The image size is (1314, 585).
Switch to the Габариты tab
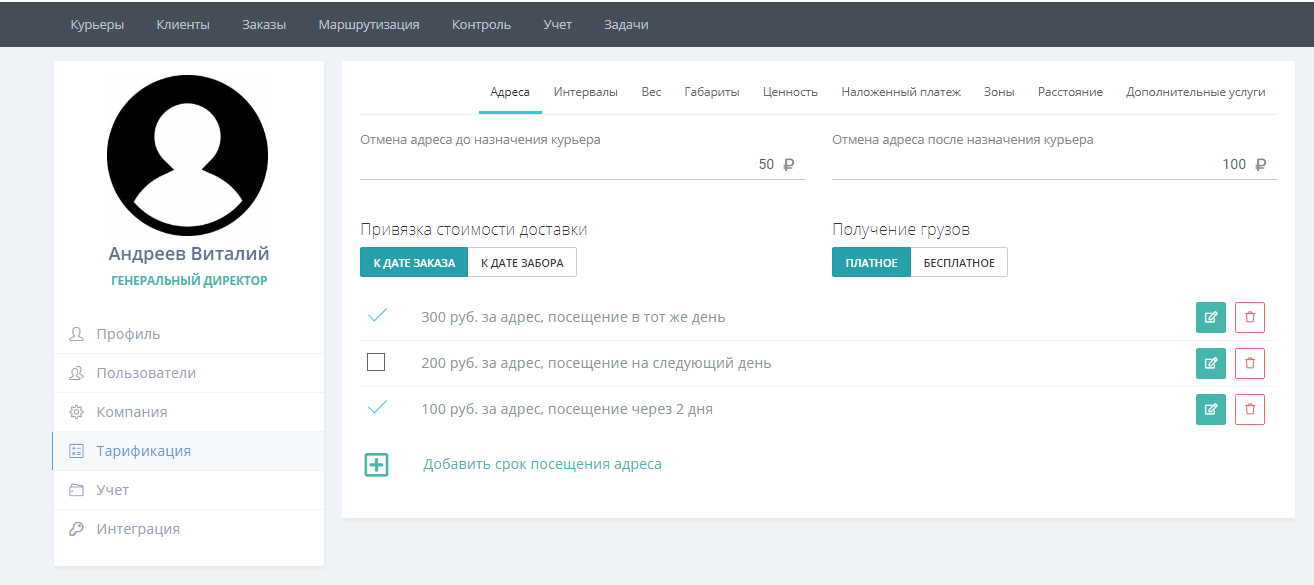(x=712, y=92)
